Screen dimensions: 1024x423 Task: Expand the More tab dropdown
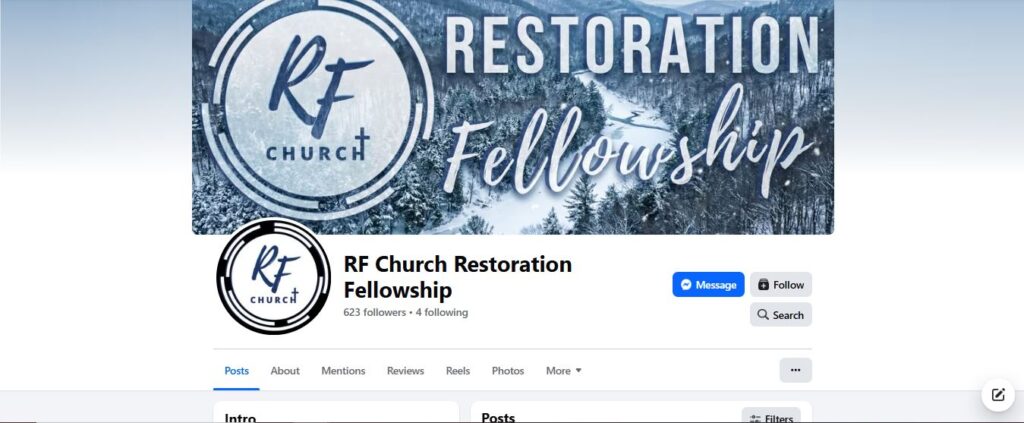(x=564, y=371)
